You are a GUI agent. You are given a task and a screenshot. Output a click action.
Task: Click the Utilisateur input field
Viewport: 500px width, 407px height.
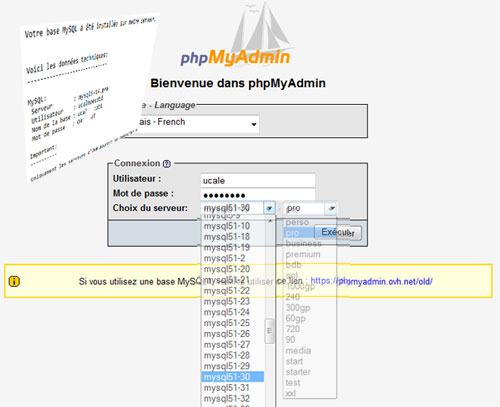click(258, 180)
